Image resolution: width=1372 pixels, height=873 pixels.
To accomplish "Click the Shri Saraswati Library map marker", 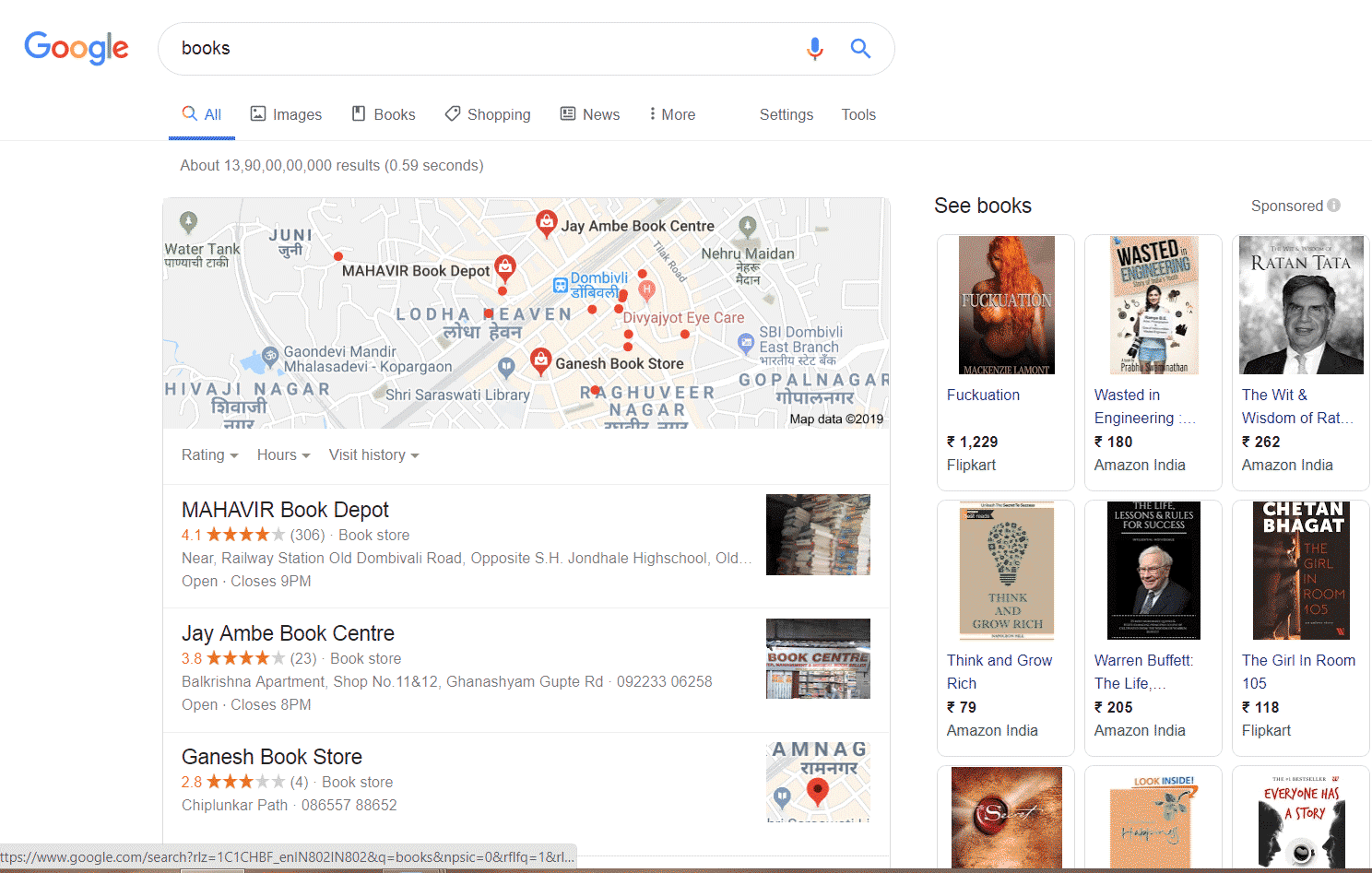I will tap(506, 368).
